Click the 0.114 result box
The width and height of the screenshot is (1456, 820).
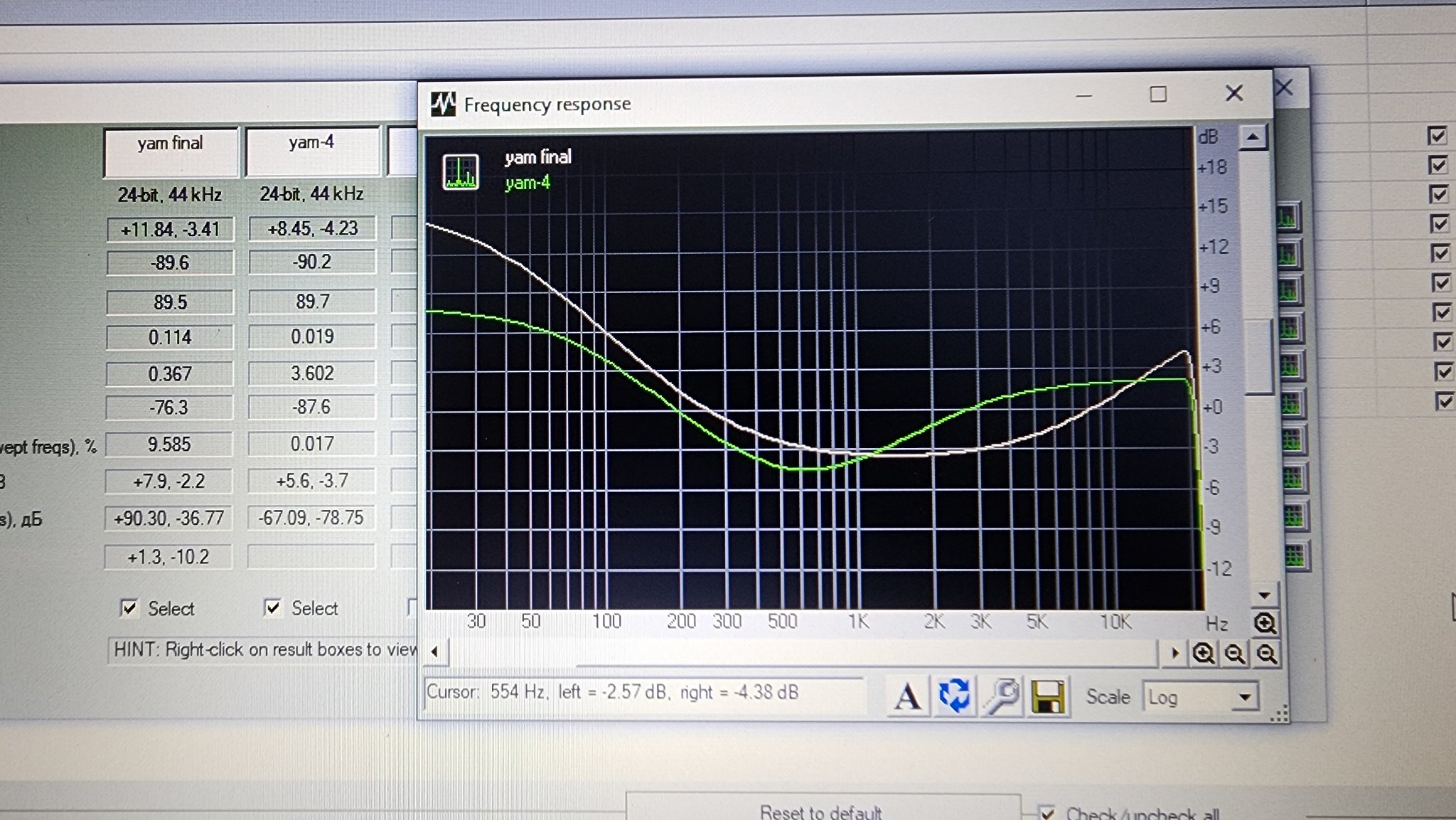[170, 337]
